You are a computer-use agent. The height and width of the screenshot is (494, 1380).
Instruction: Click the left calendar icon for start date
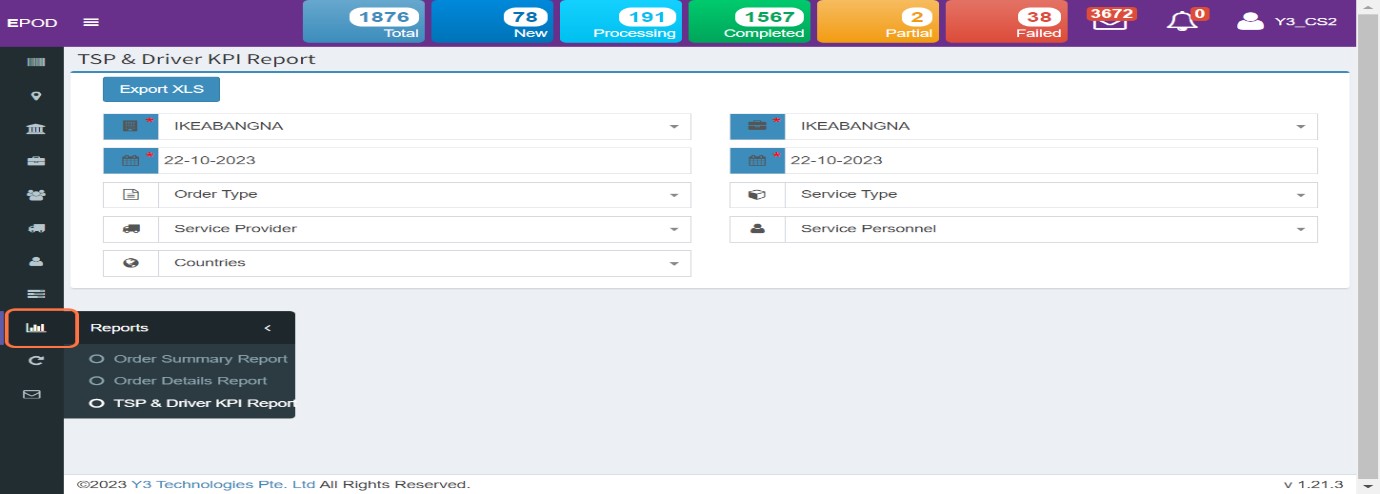pos(131,160)
